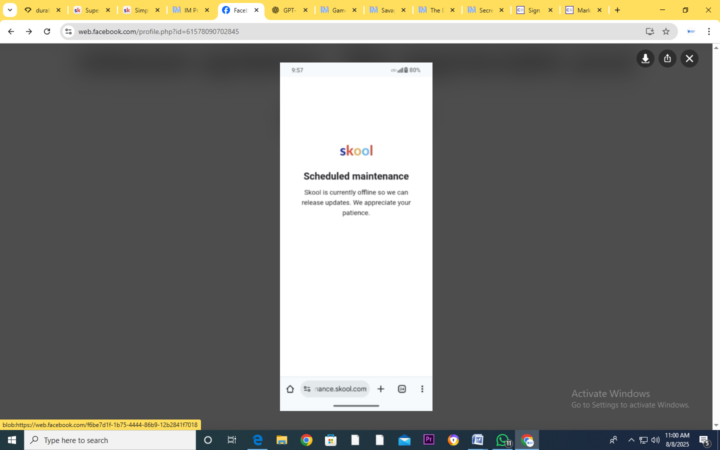The height and width of the screenshot is (450, 720).
Task: Open the site information icon in address bar
Action: (x=68, y=31)
